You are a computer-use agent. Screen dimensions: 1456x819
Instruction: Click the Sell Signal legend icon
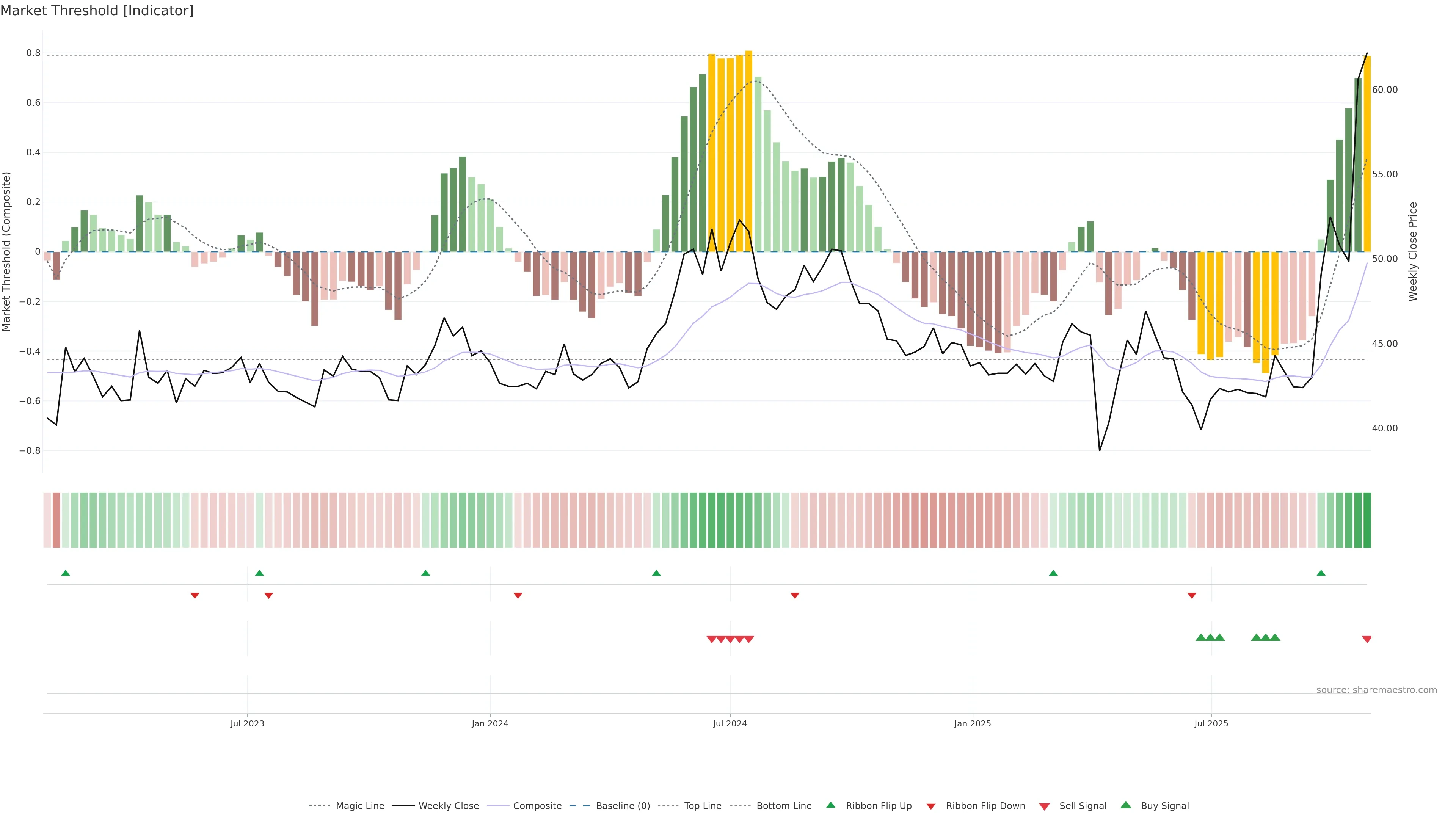tap(1045, 806)
